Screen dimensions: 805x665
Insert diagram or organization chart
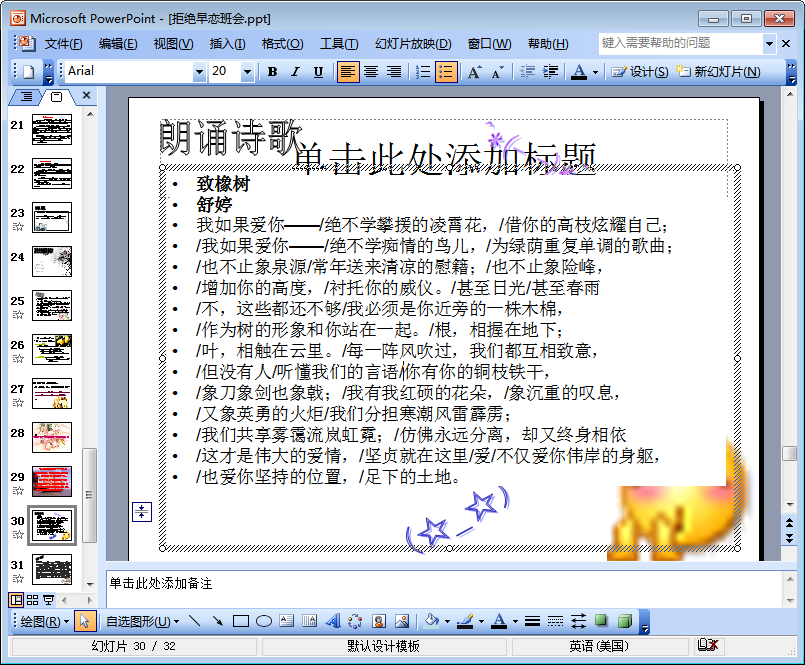pos(356,621)
